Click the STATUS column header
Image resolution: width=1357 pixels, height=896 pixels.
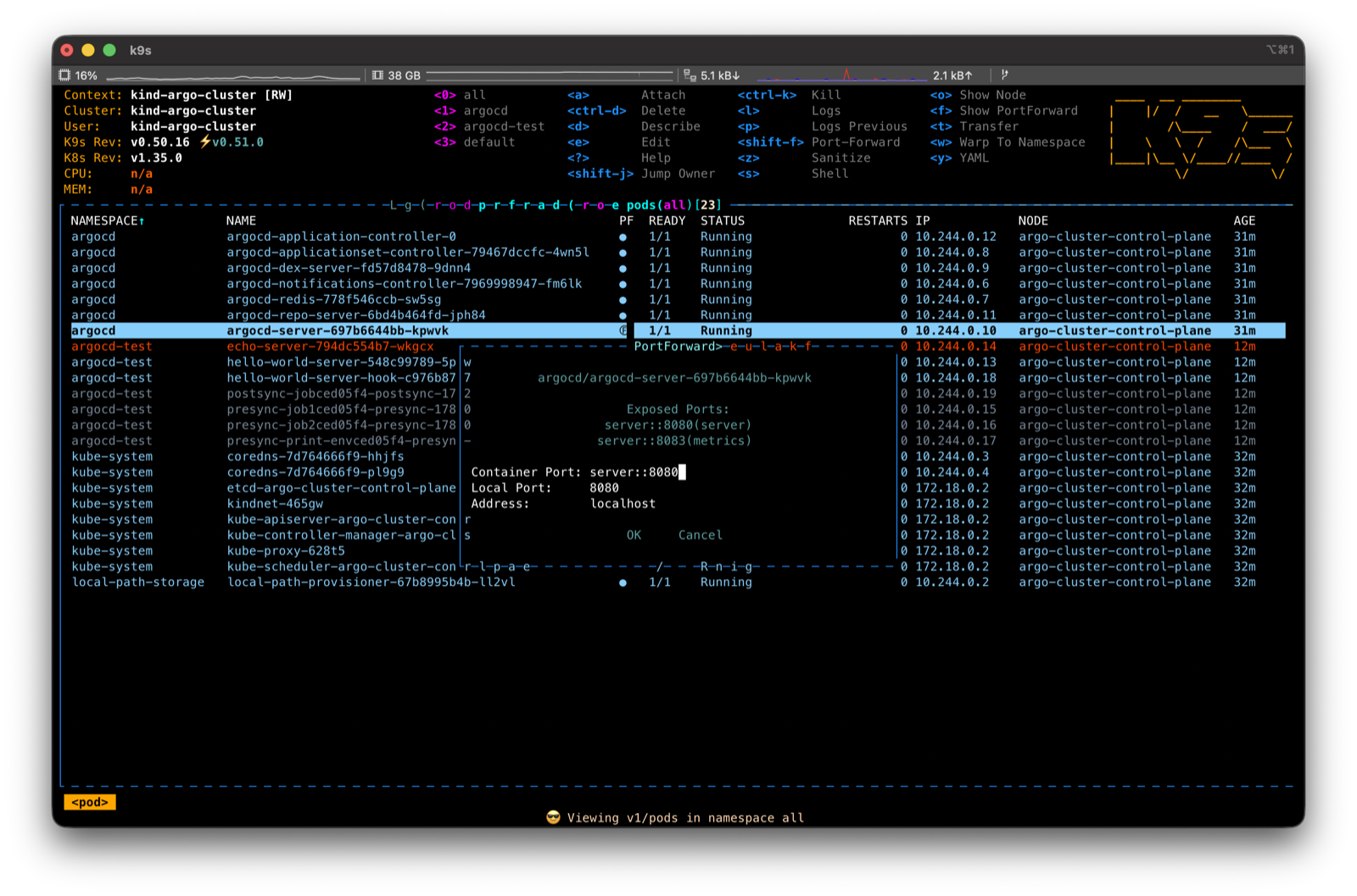(723, 220)
